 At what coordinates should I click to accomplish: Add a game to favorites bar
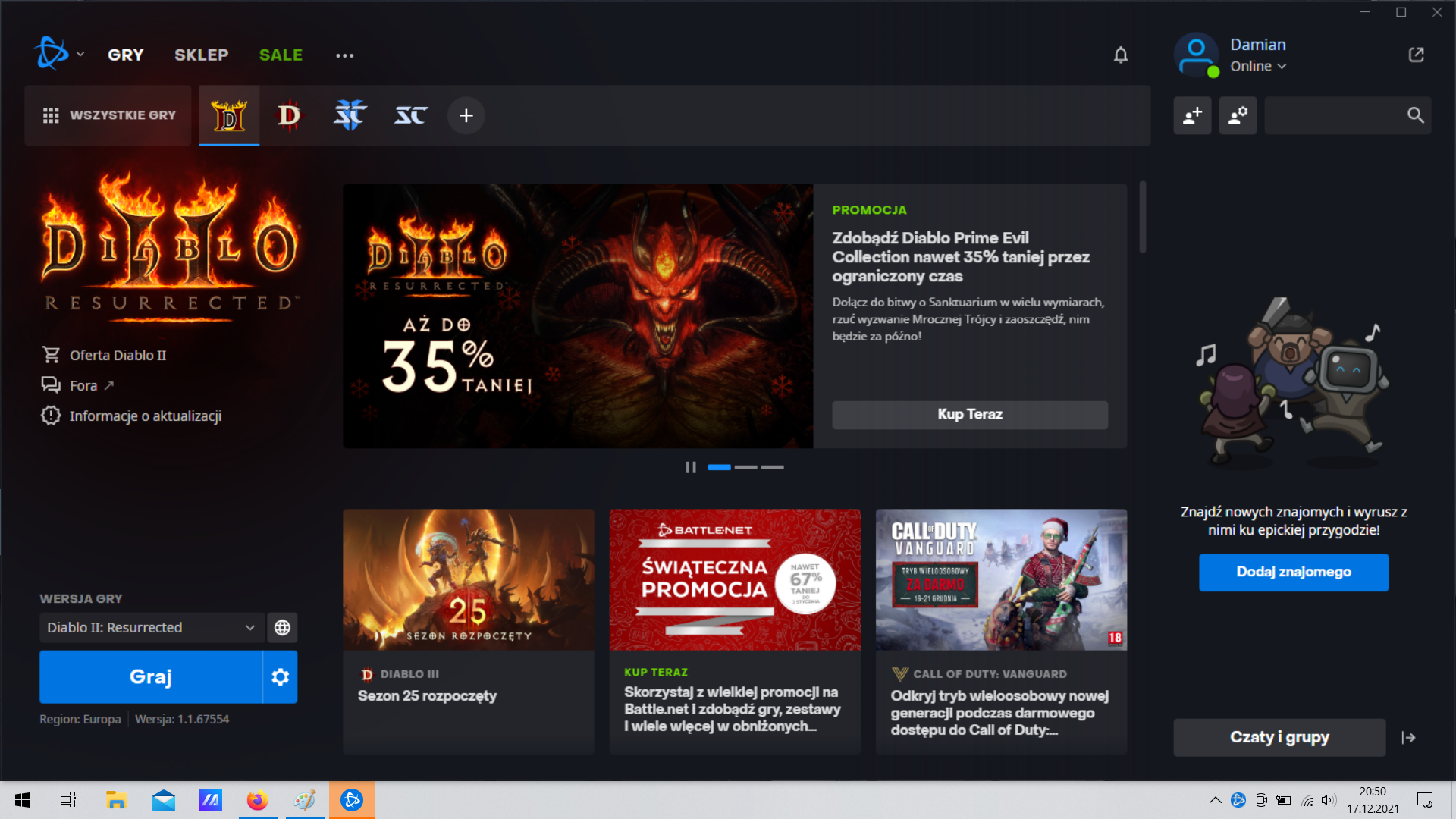pyautogui.click(x=466, y=115)
